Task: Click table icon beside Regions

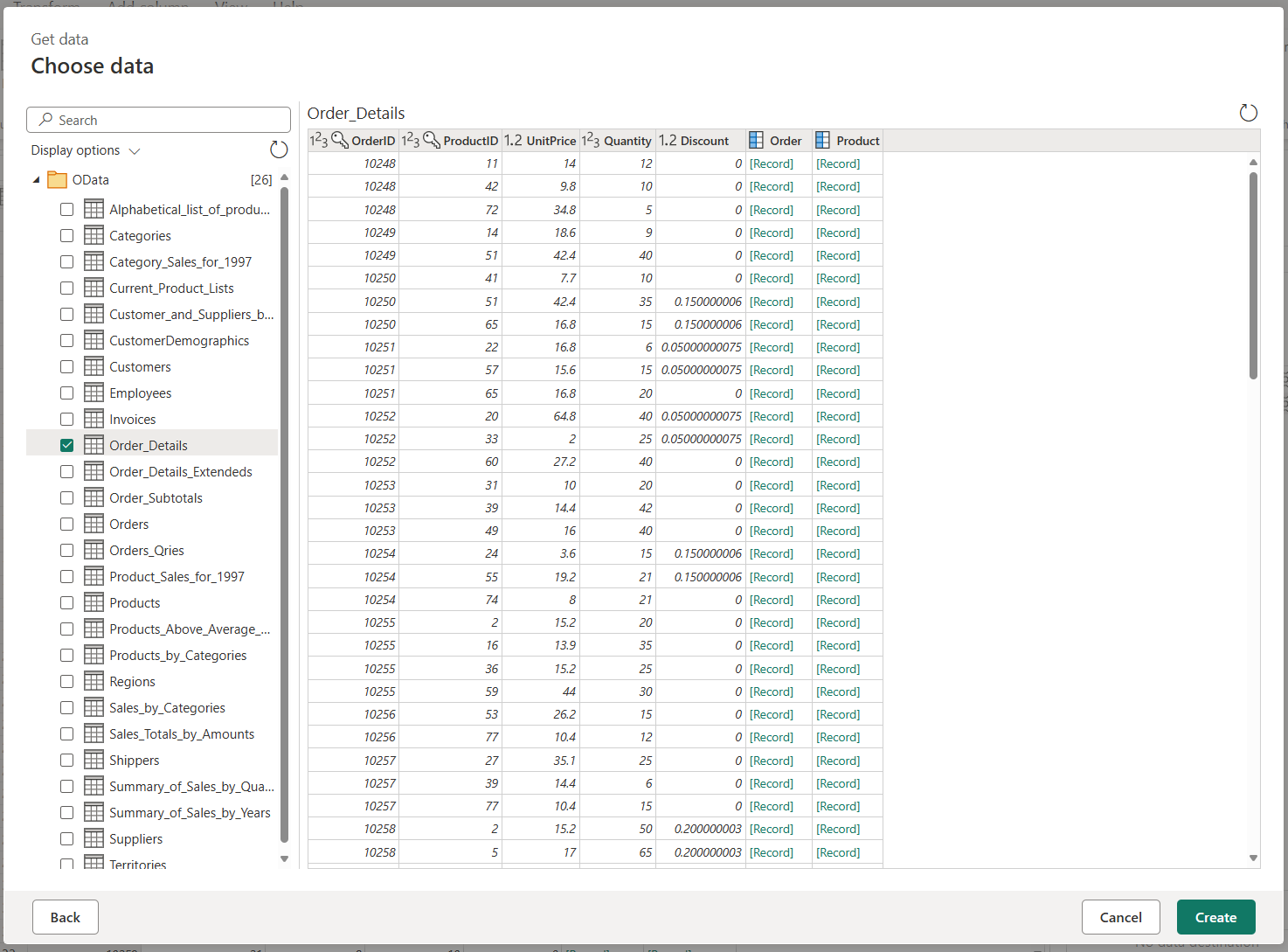Action: [93, 681]
